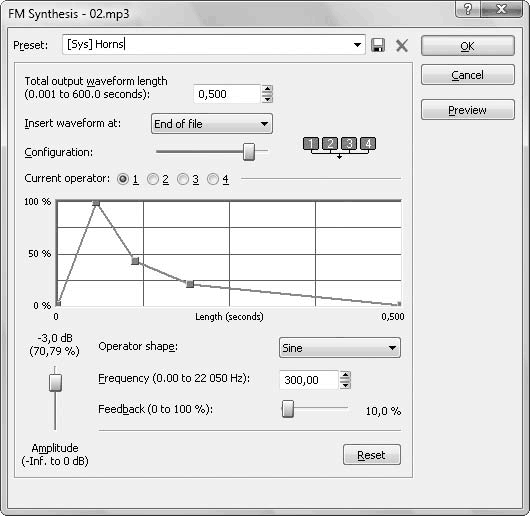Select current operator 4 radio button
Viewport: 530px width, 516px height.
coord(213,179)
